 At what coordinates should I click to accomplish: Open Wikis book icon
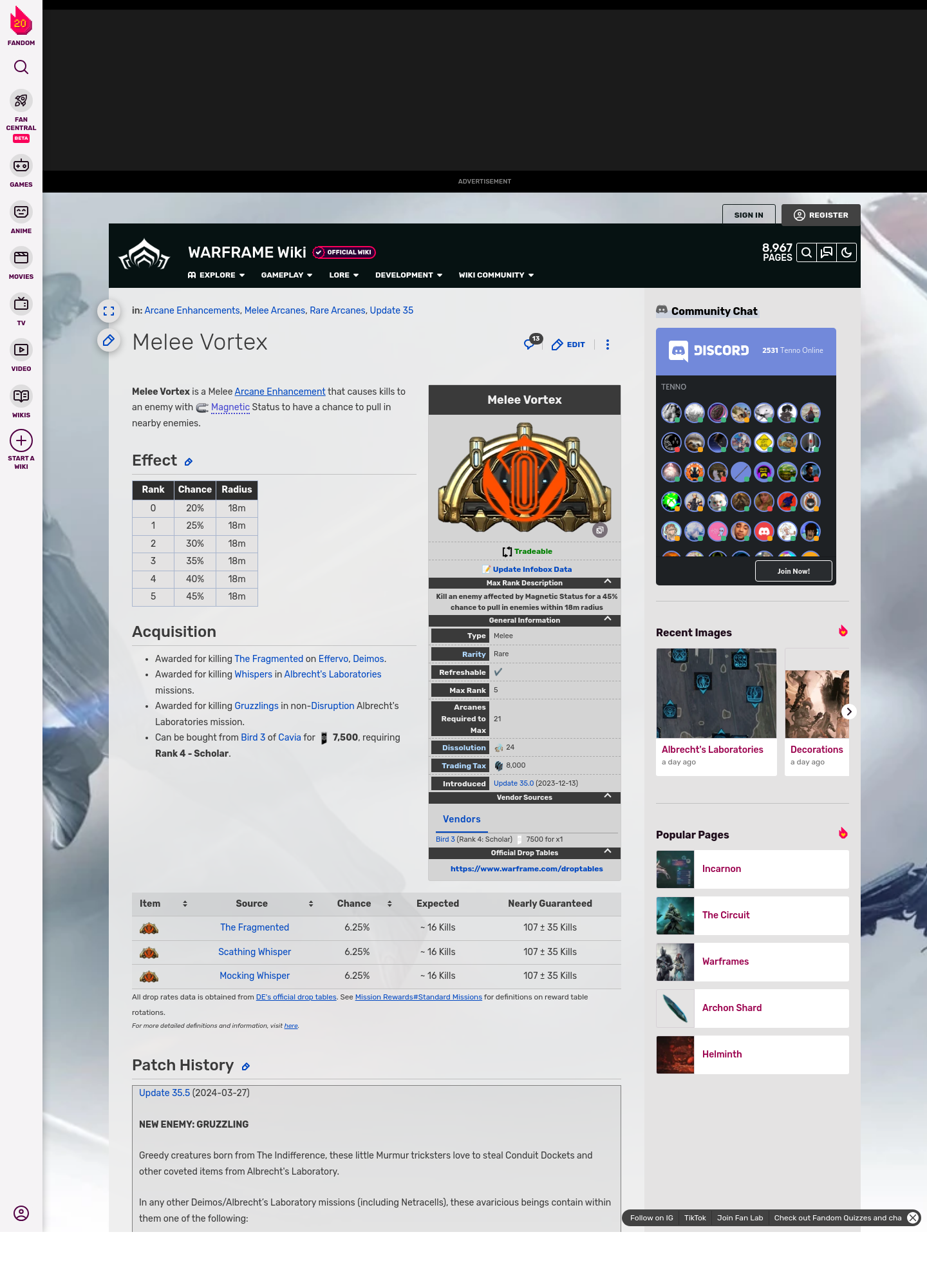coord(21,395)
